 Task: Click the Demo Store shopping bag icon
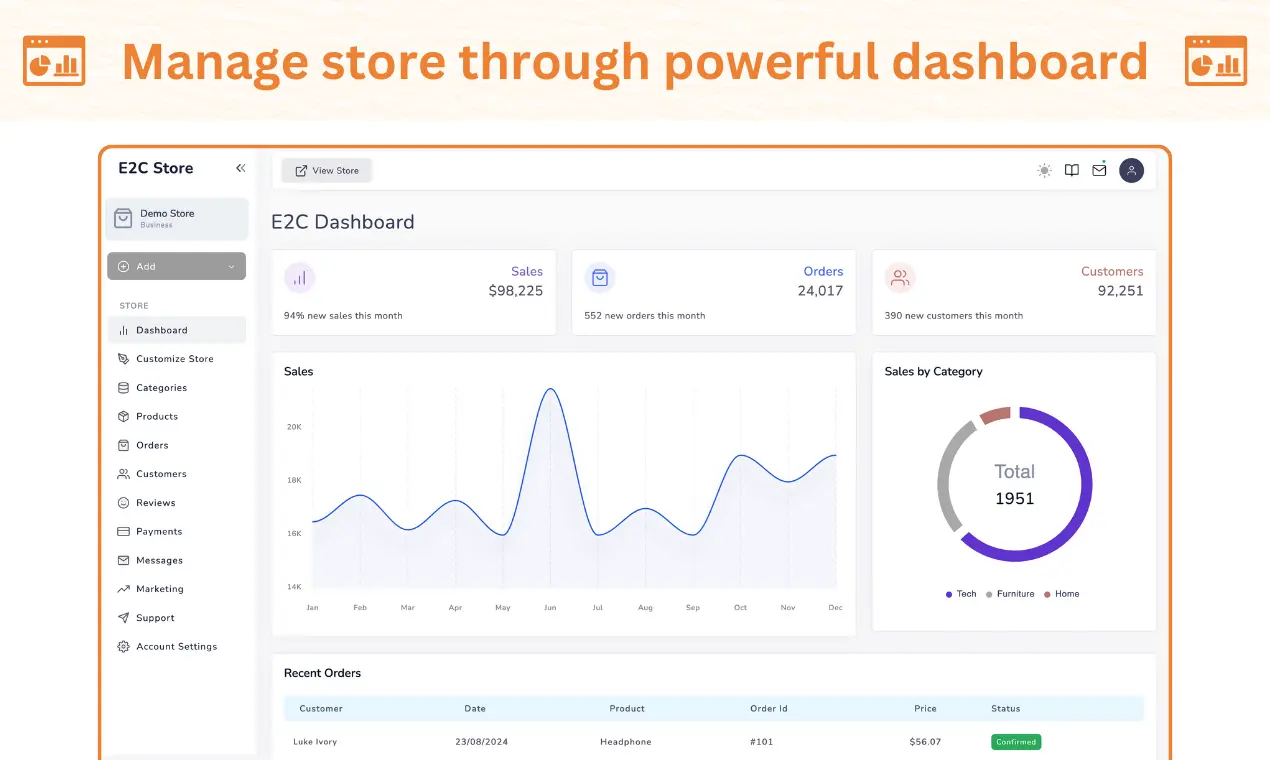(x=123, y=218)
